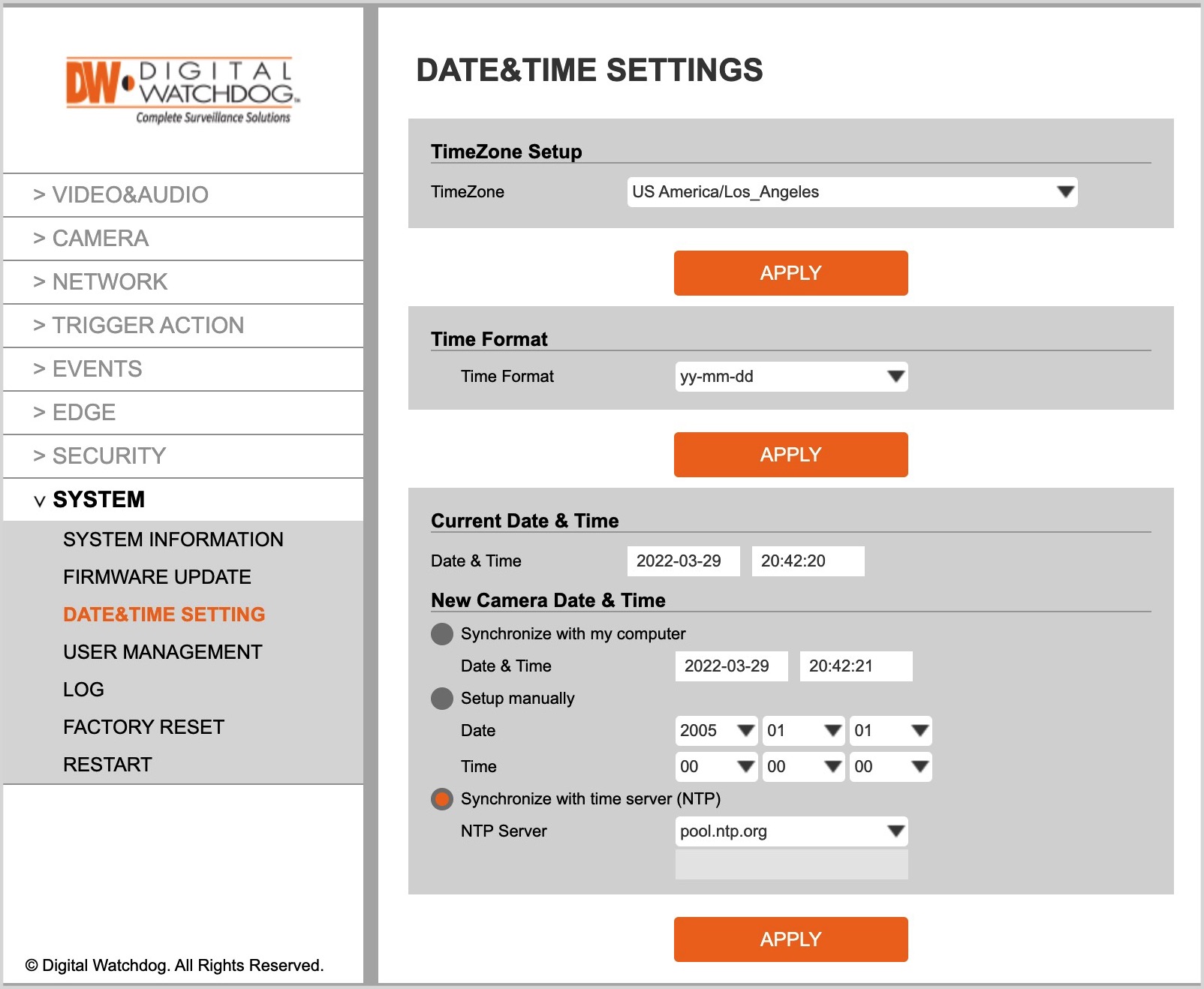Image resolution: width=1204 pixels, height=989 pixels.
Task: Expand the EDGE menu section
Action: 183,413
